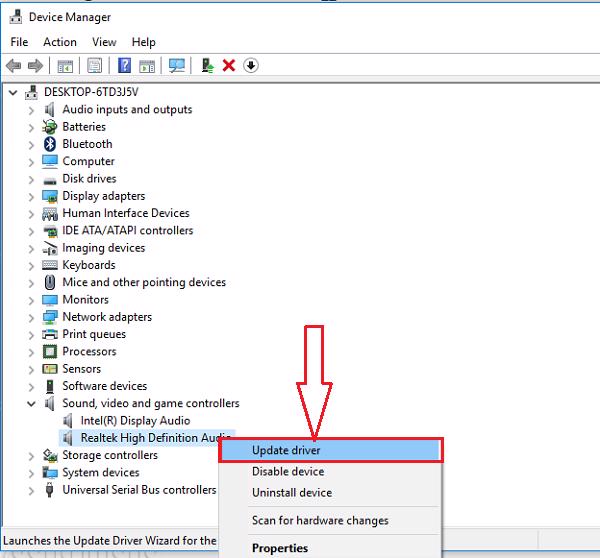Screen dimensions: 600x558
Task: Expand the Software devices category
Action: 31,387
